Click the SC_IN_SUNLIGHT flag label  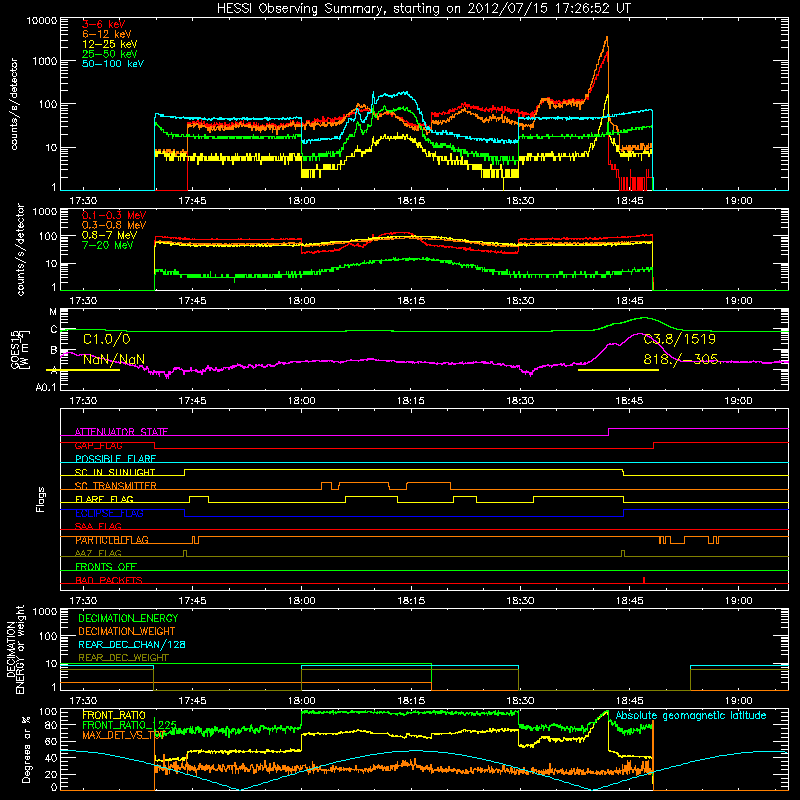pyautogui.click(x=115, y=472)
